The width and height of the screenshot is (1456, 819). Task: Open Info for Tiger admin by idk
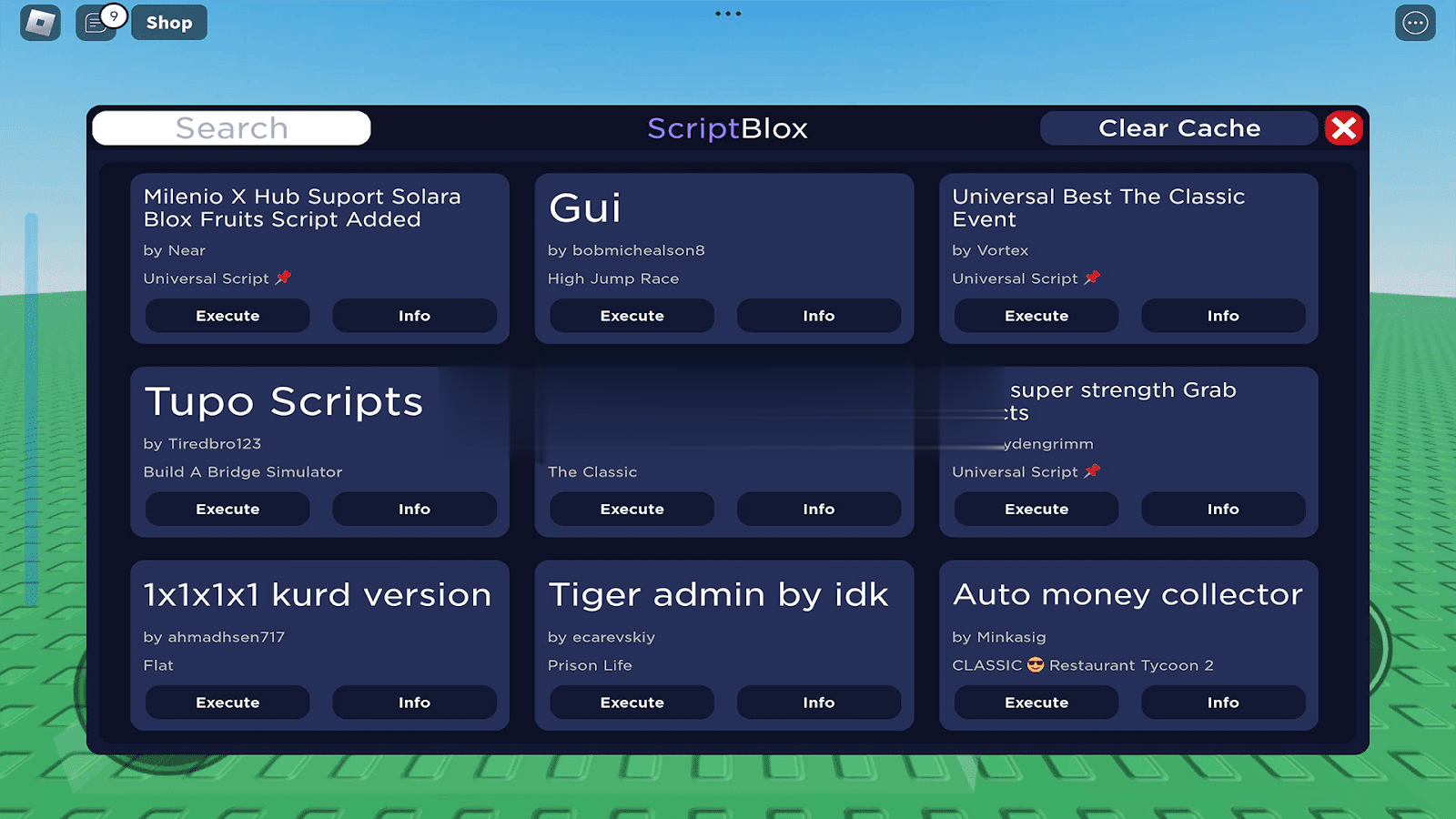[x=818, y=703]
